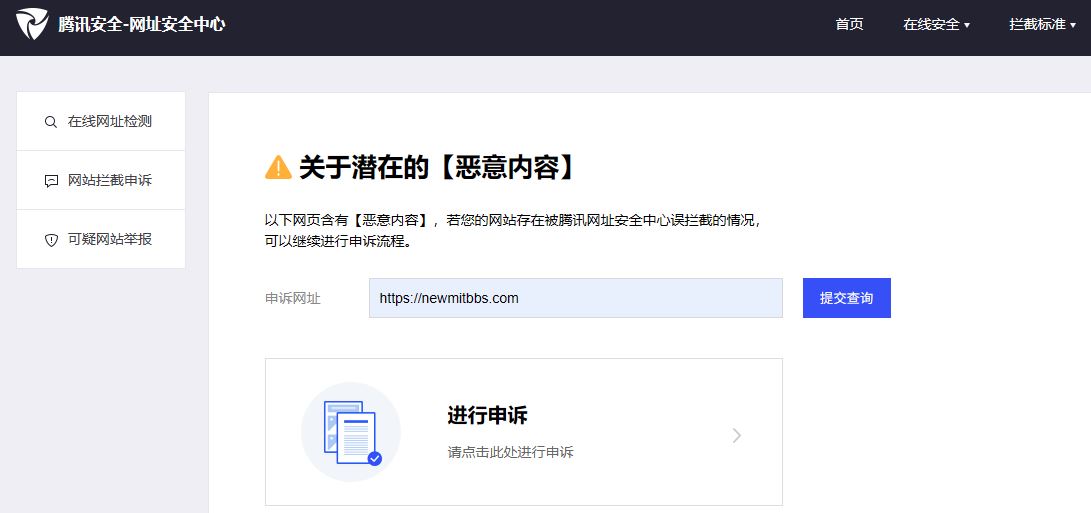Open 在线网址检测 sidebar item
The image size is (1091, 513).
101,121
